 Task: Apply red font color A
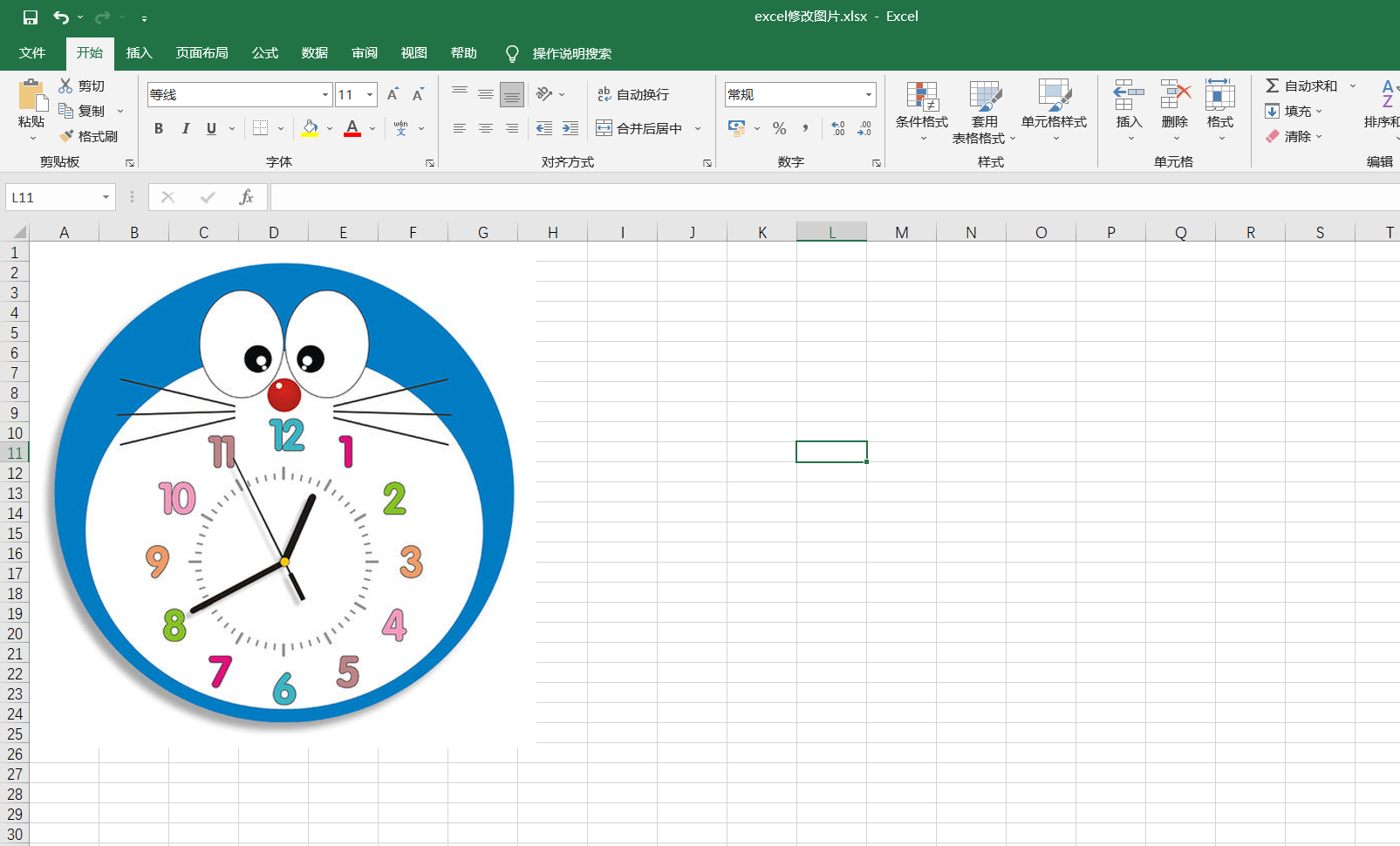tap(352, 128)
